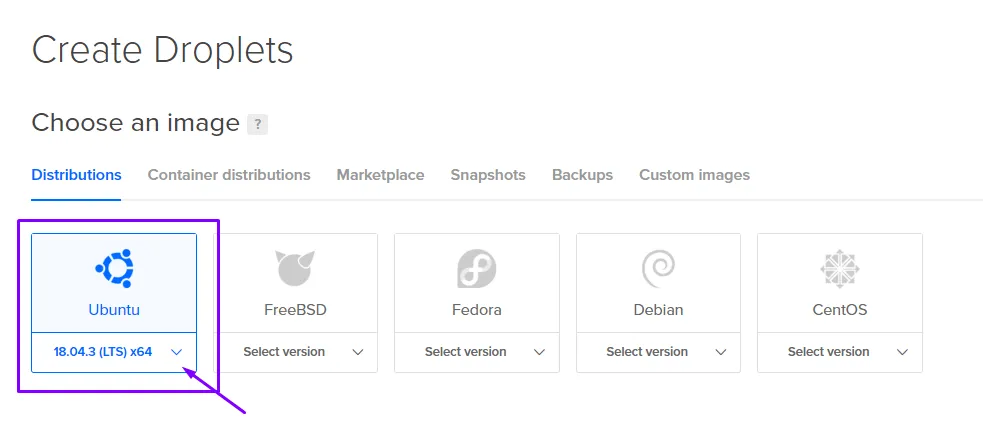983x440 pixels.
Task: Select the Ubuntu logo icon
Action: pos(114,268)
